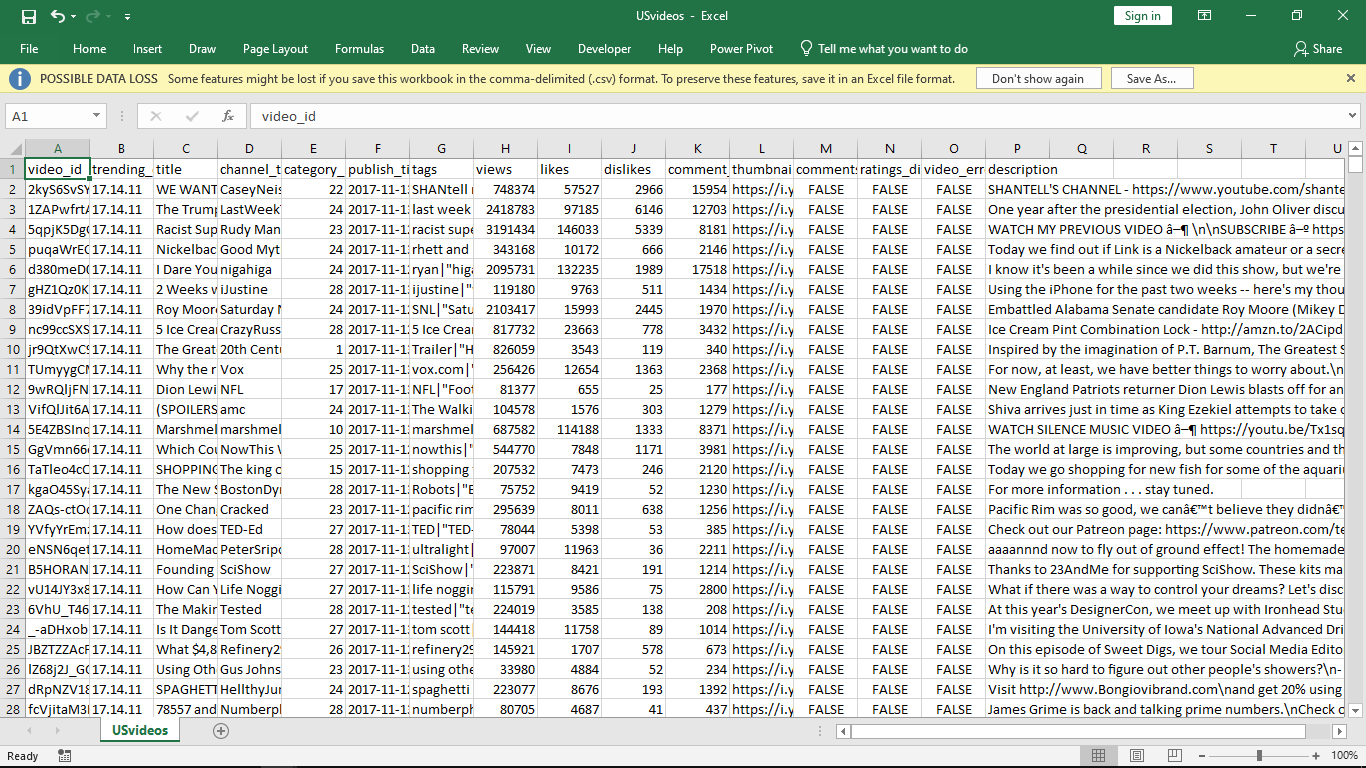Go to the Page Layout tab

click(x=275, y=49)
